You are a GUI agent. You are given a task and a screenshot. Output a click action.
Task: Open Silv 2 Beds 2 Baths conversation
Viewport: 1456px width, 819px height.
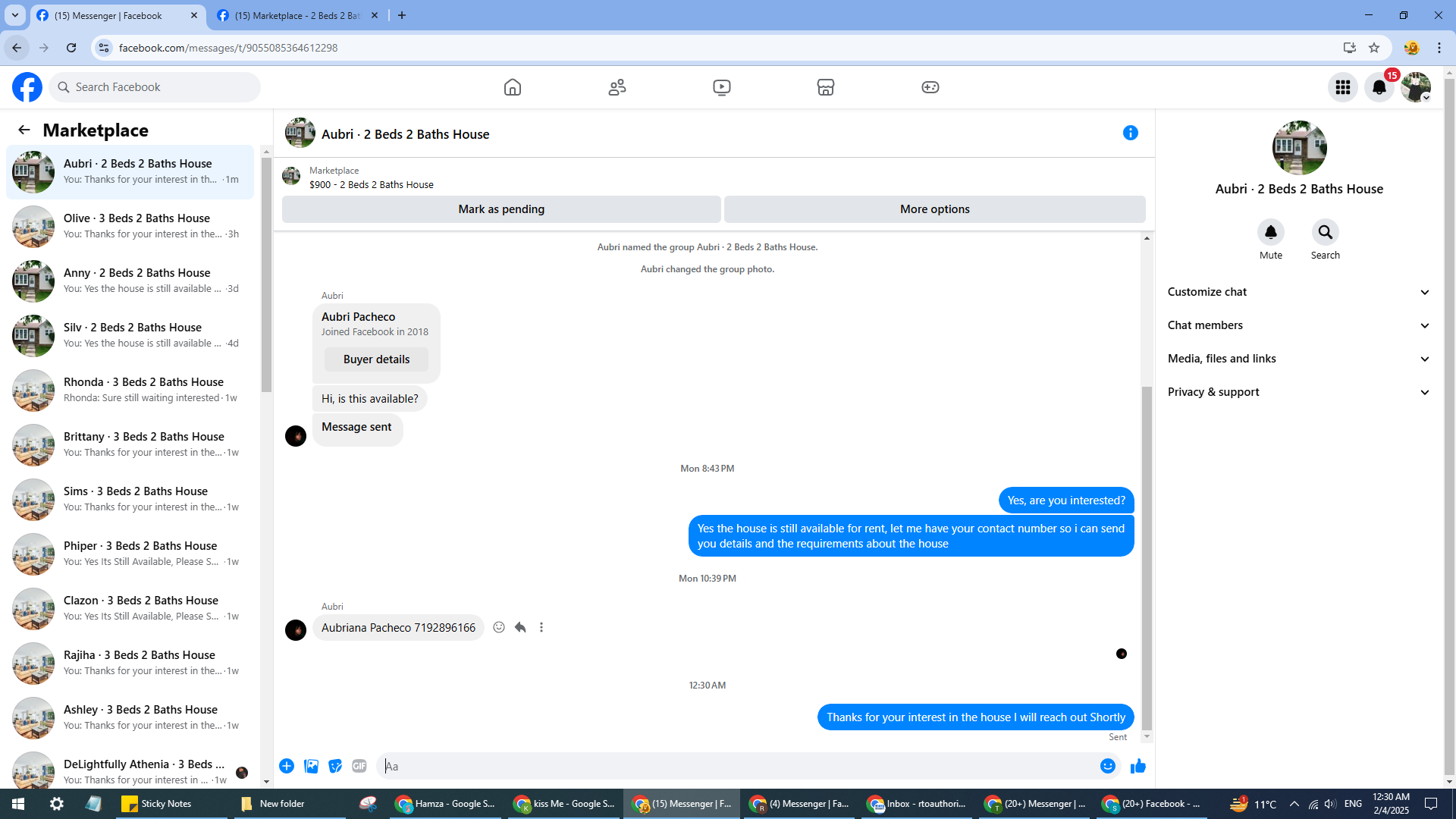tap(130, 336)
